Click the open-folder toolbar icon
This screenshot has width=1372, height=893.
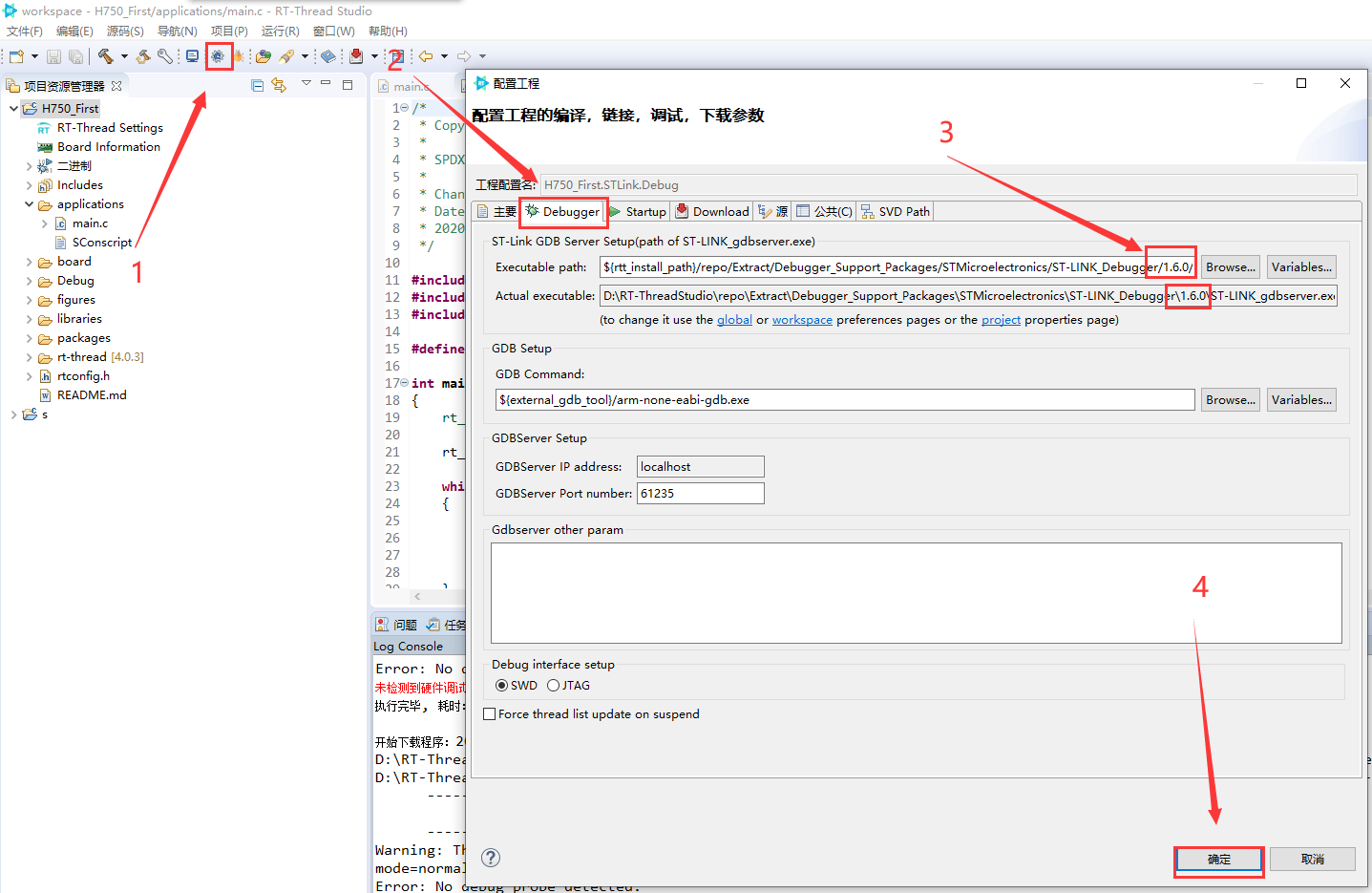click(264, 56)
